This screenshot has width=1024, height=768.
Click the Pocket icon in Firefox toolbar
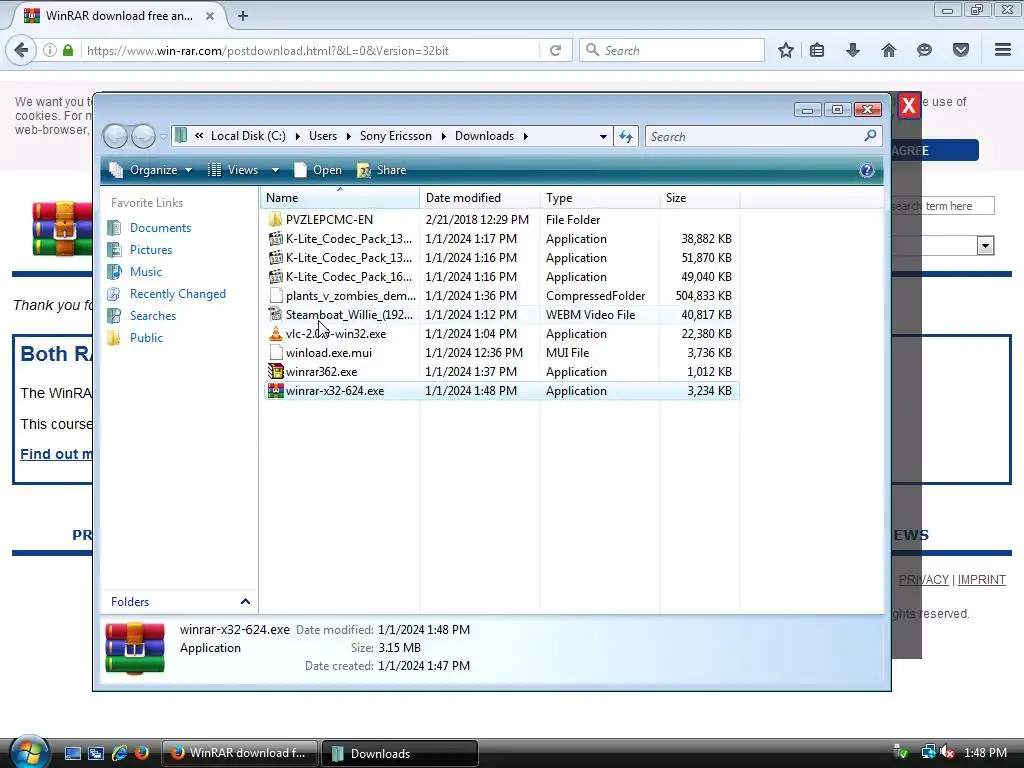click(x=961, y=50)
